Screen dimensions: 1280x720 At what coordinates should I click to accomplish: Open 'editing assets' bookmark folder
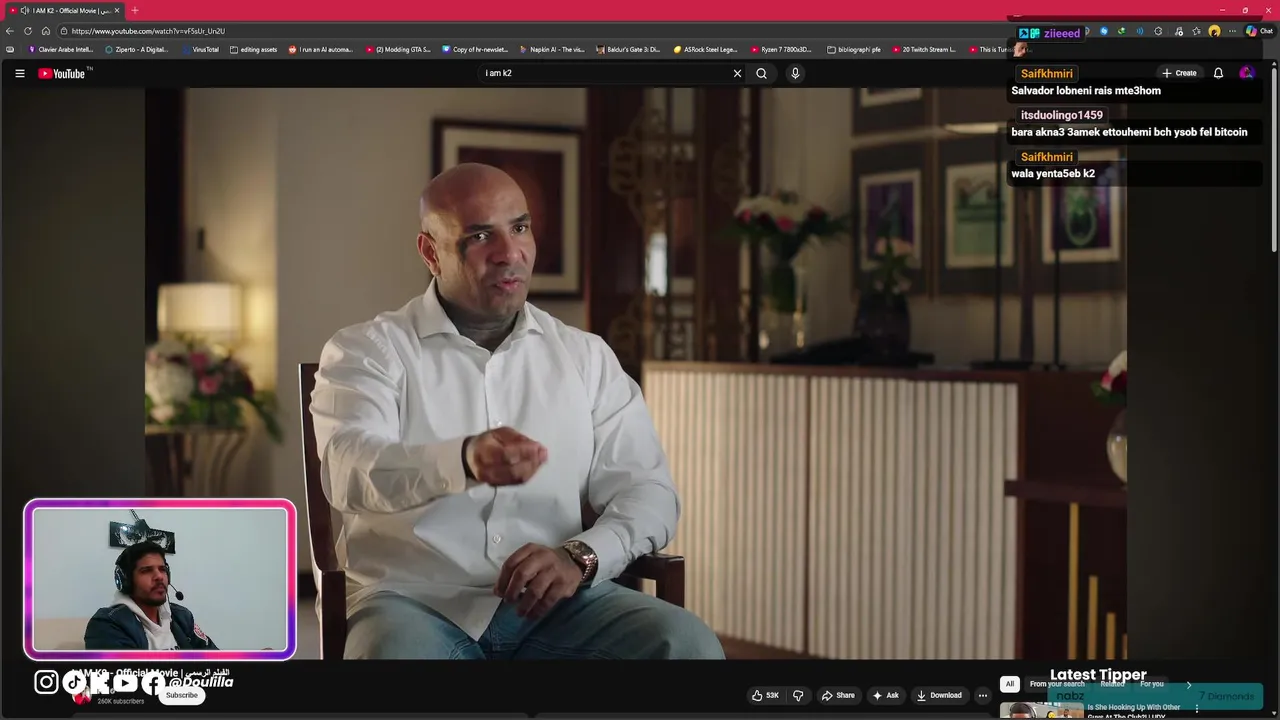[253, 49]
